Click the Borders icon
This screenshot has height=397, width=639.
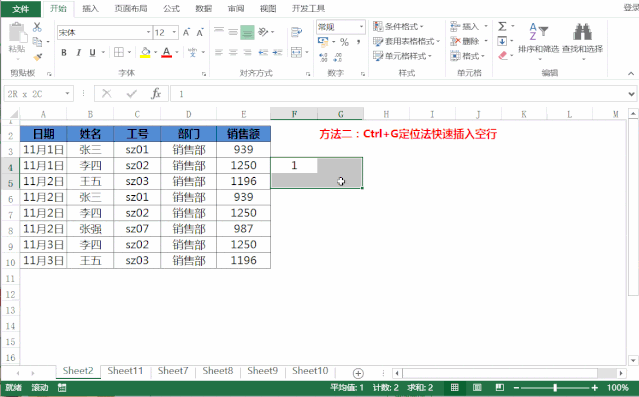point(119,52)
